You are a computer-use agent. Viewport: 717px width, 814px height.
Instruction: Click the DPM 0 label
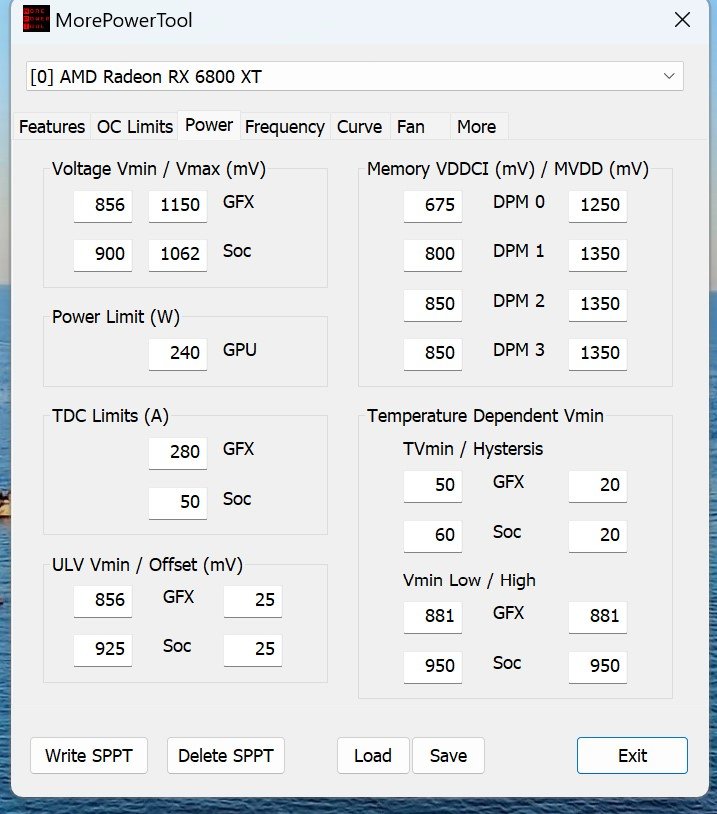coord(518,202)
